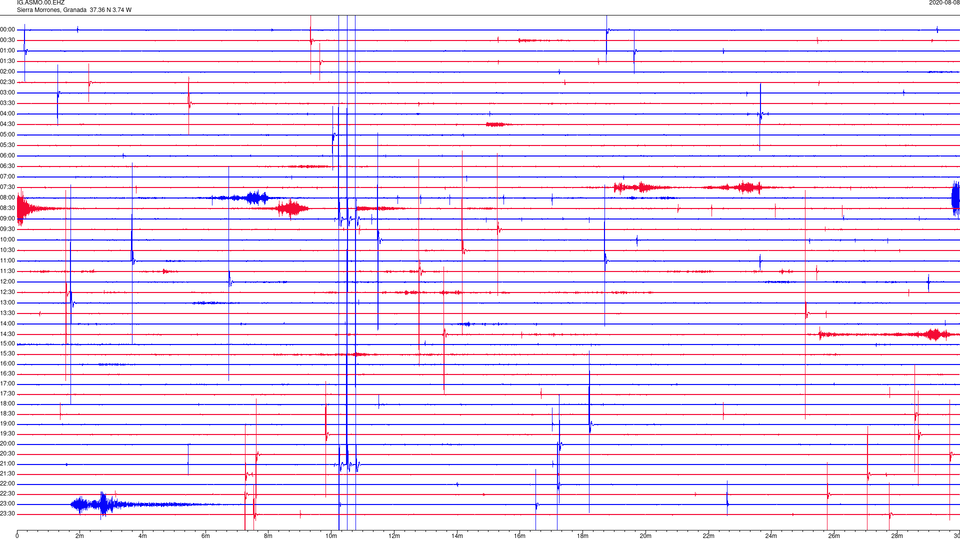
Task: Select the 14:00 time label
Action: [x=7, y=323]
